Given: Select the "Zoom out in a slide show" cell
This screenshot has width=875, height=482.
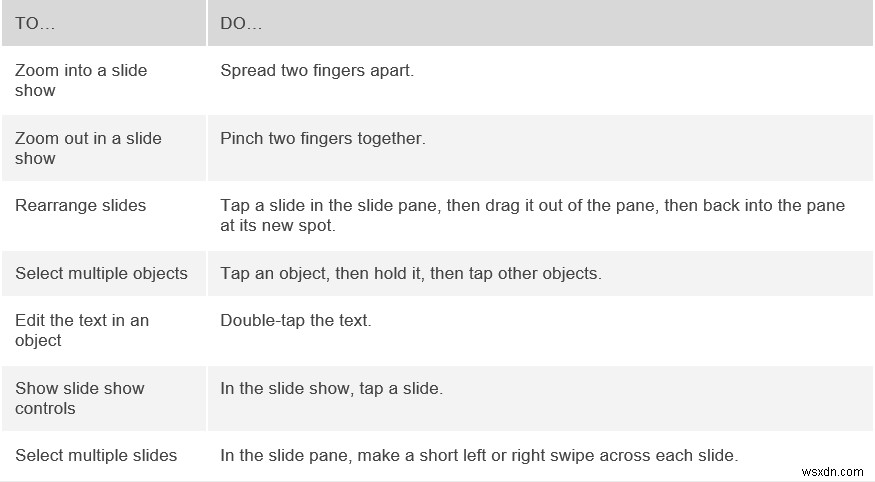Looking at the screenshot, I should (88, 148).
